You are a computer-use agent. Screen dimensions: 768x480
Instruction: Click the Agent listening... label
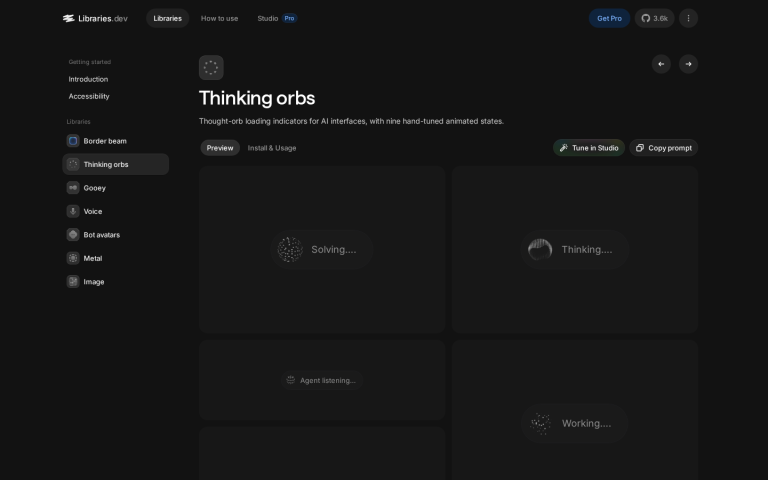pyautogui.click(x=328, y=381)
